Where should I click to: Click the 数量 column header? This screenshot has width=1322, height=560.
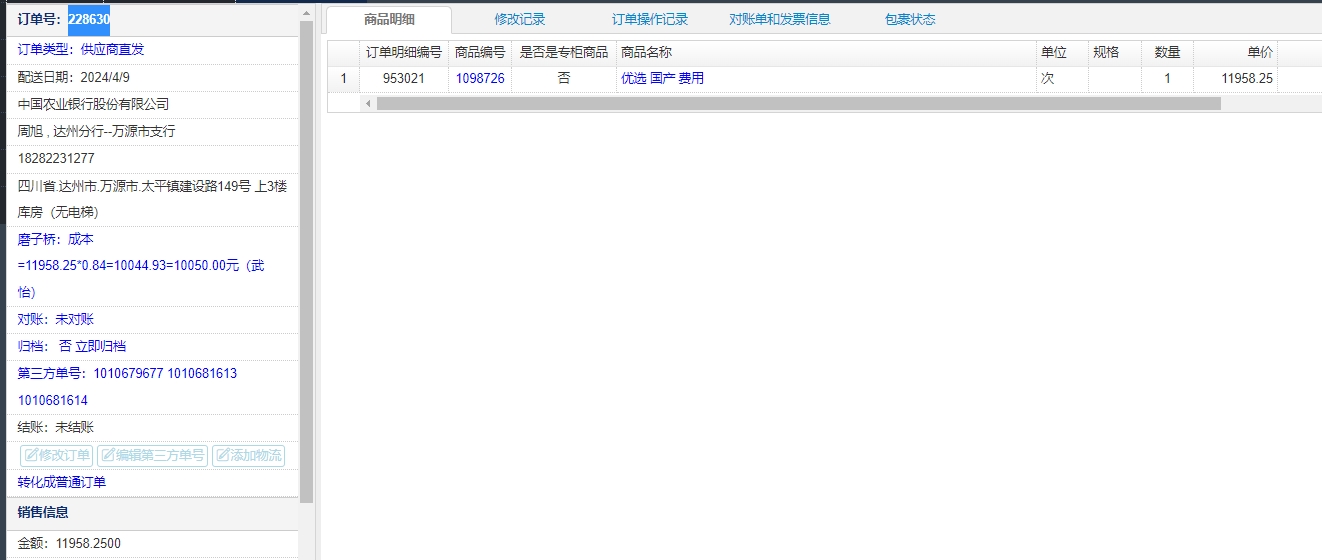coord(1167,52)
